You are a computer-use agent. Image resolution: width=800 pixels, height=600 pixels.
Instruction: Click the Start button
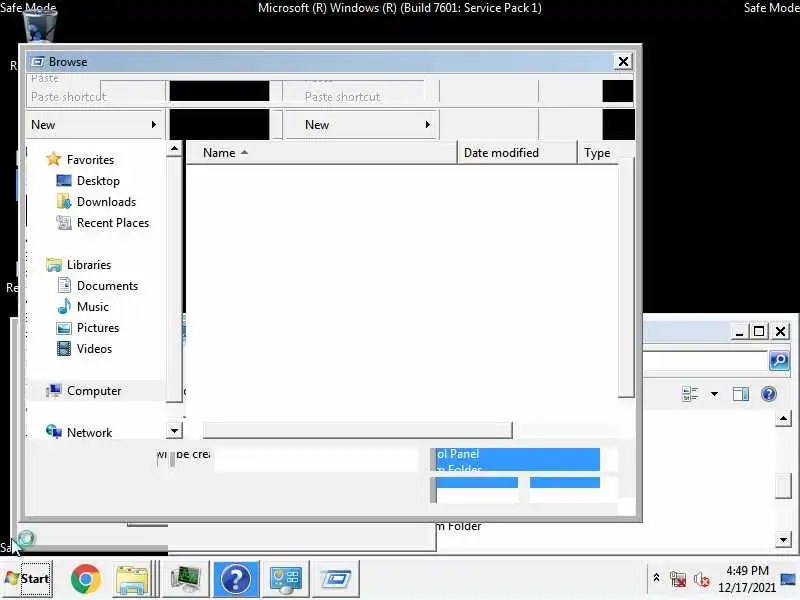pyautogui.click(x=28, y=579)
